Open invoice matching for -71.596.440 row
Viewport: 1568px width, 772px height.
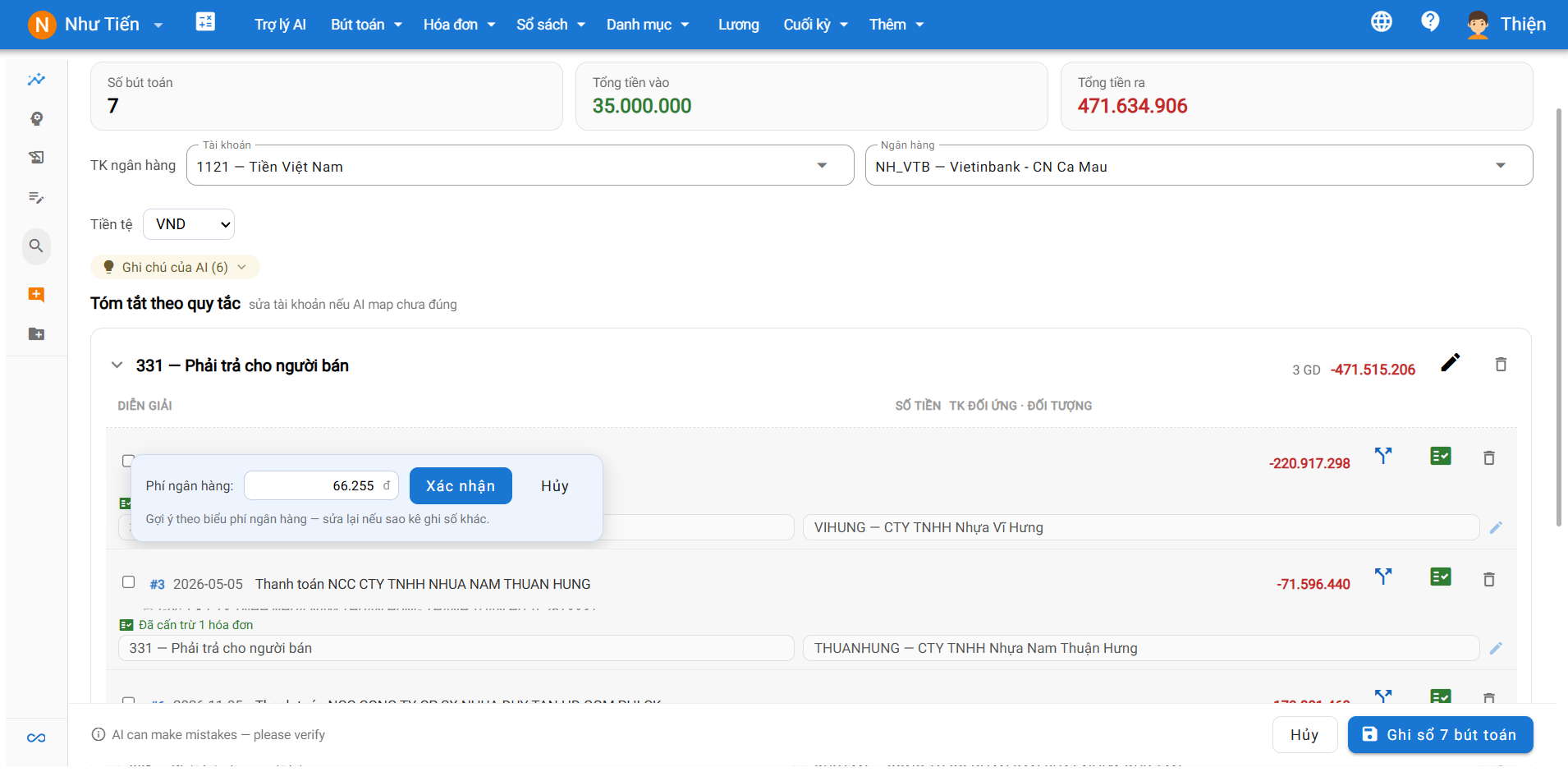click(x=1441, y=577)
